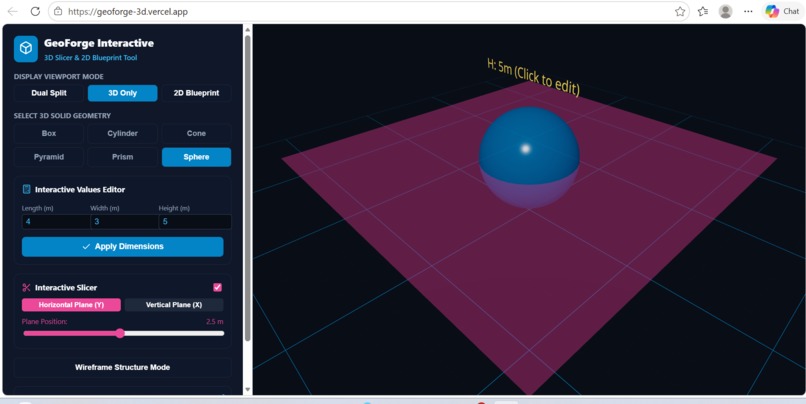Image resolution: width=806 pixels, height=404 pixels.
Task: Select the Prism geometry
Action: point(122,157)
